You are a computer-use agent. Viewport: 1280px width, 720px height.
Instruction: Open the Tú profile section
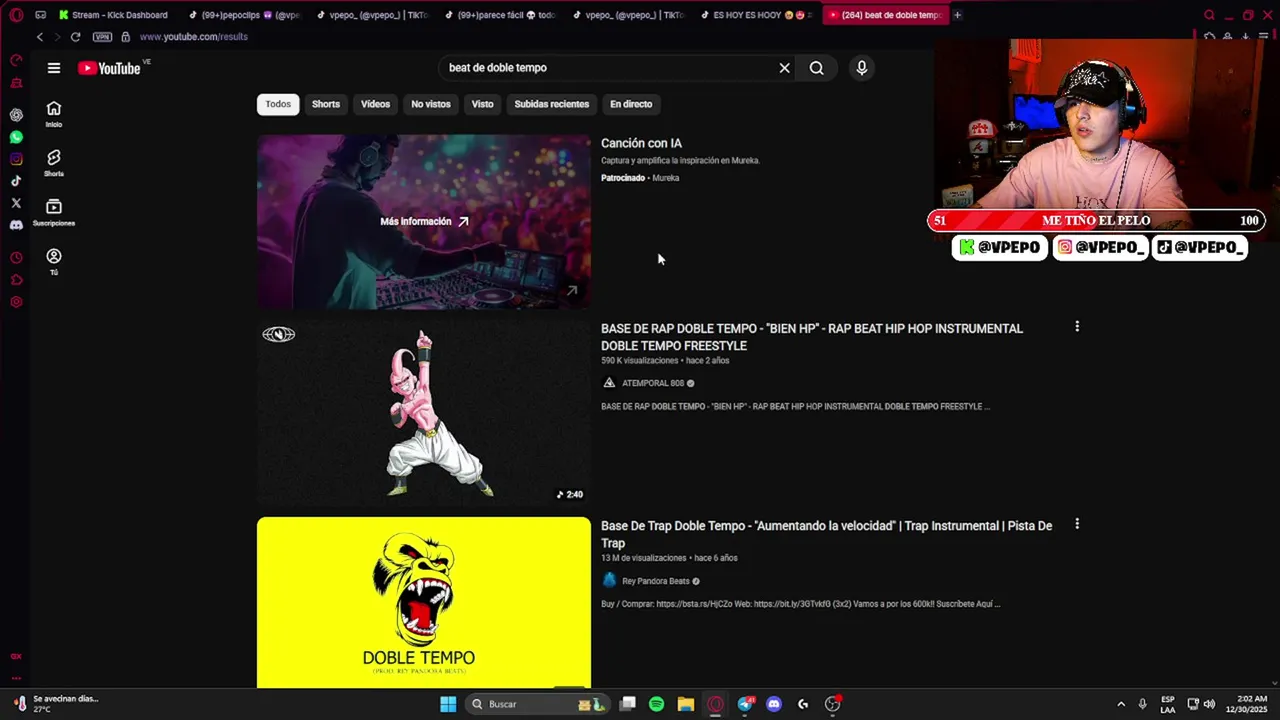click(54, 261)
